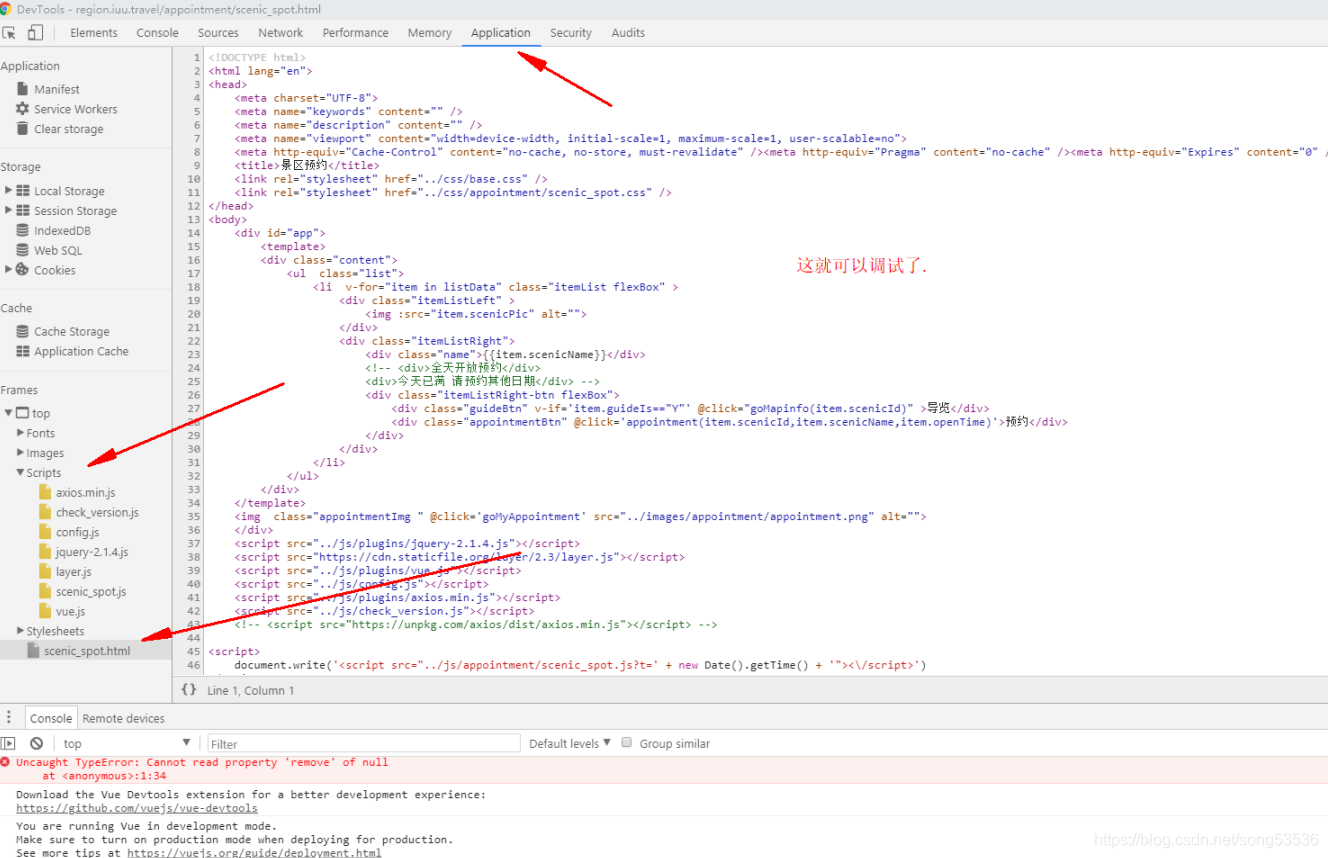1328x858 pixels.
Task: Open the Remote devices tab
Action: tap(123, 717)
